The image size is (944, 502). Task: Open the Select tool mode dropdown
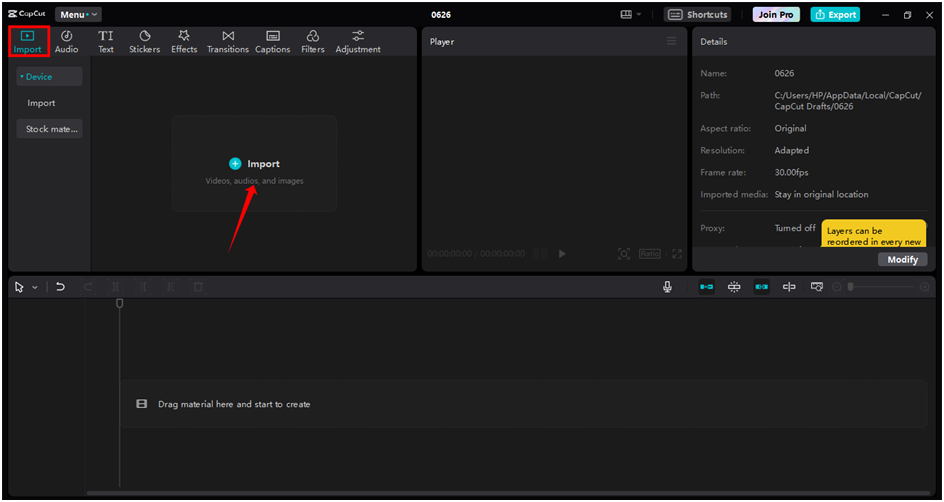click(x=35, y=288)
